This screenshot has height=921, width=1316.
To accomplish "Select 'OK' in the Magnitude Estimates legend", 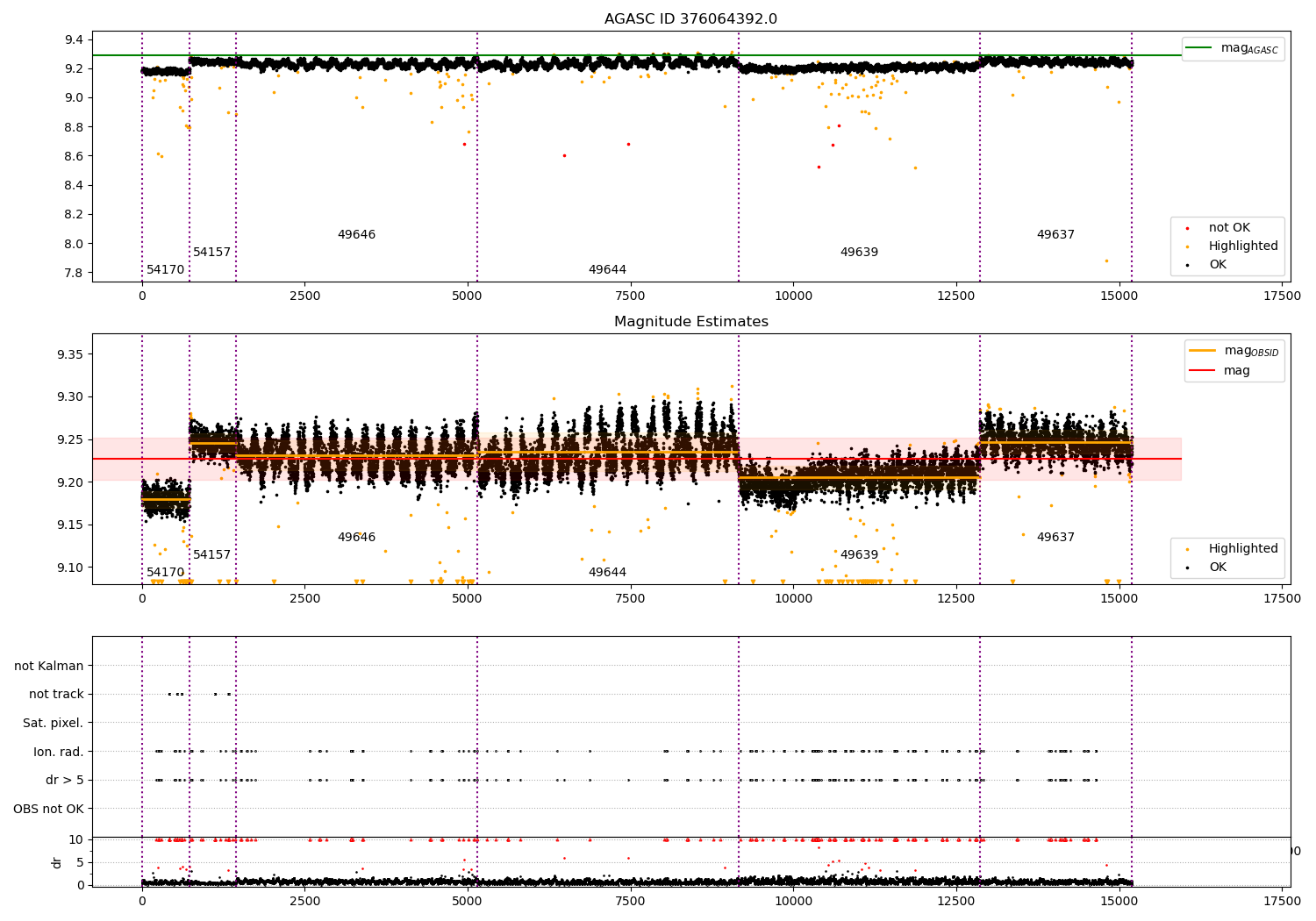I will 1218,568.
